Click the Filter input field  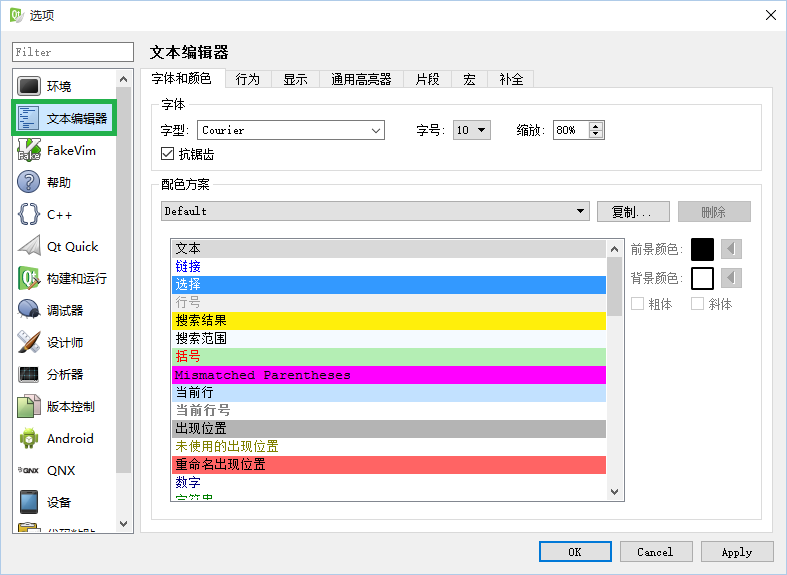(x=73, y=52)
